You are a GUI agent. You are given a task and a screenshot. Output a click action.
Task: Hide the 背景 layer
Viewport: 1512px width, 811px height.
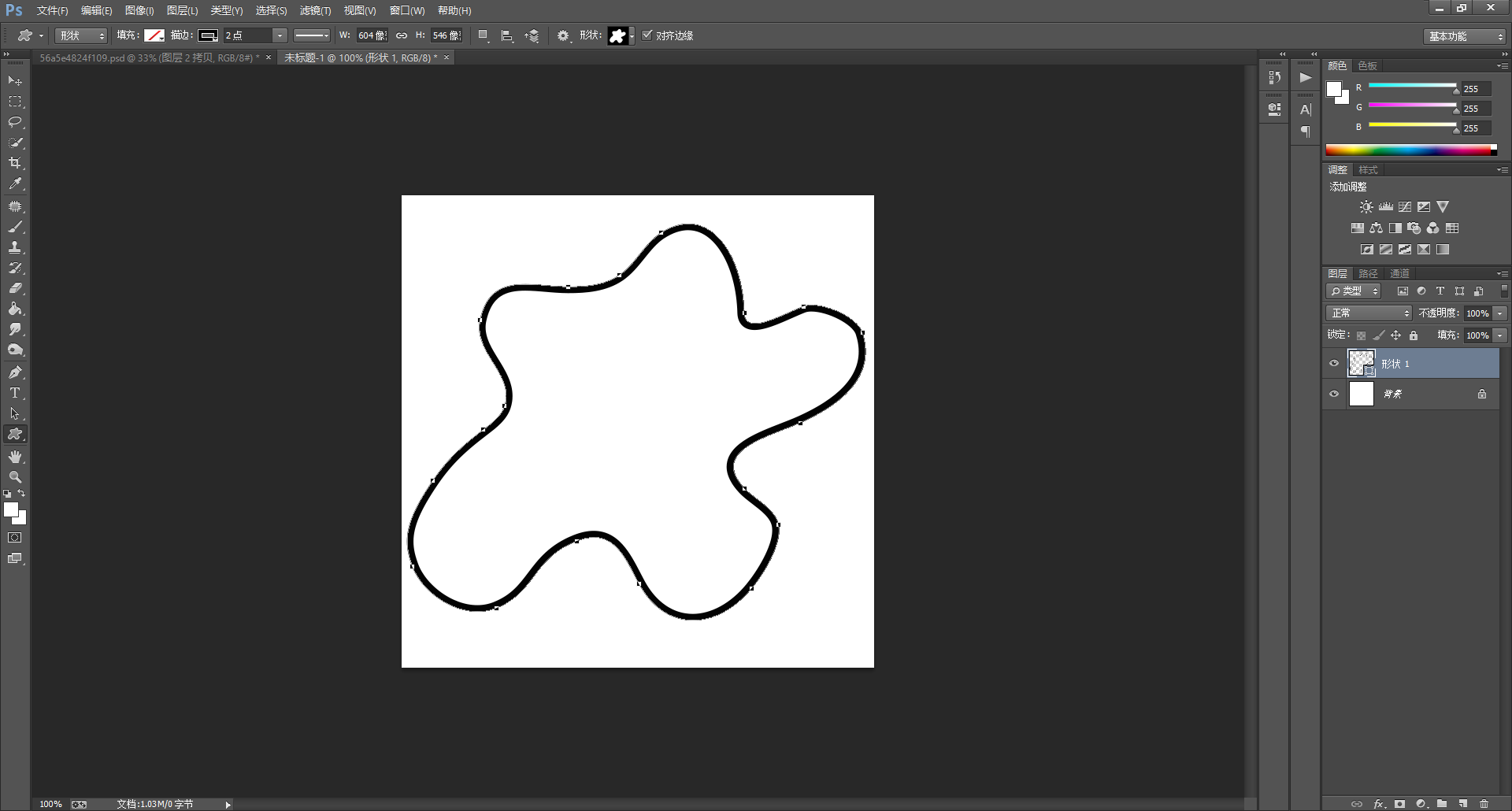point(1334,394)
